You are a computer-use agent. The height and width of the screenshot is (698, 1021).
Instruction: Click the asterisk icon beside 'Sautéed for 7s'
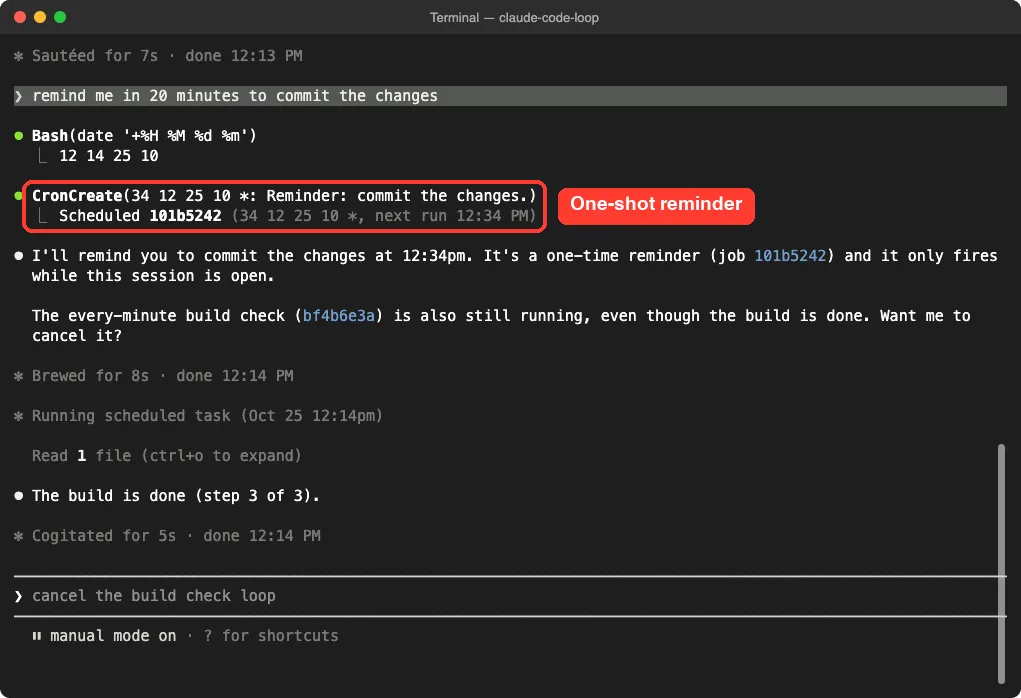point(18,56)
